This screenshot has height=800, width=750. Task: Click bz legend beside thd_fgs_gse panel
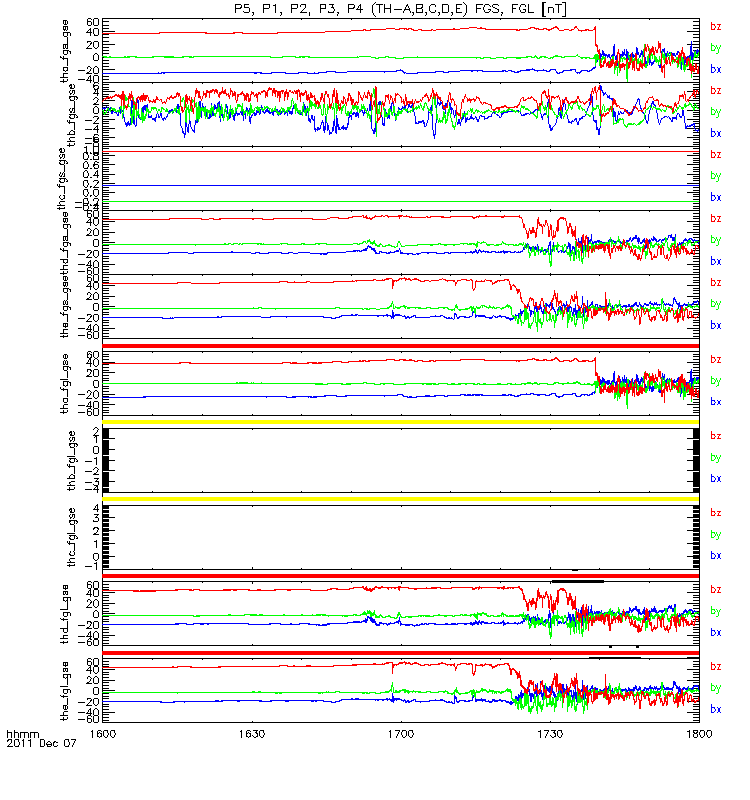[x=716, y=219]
